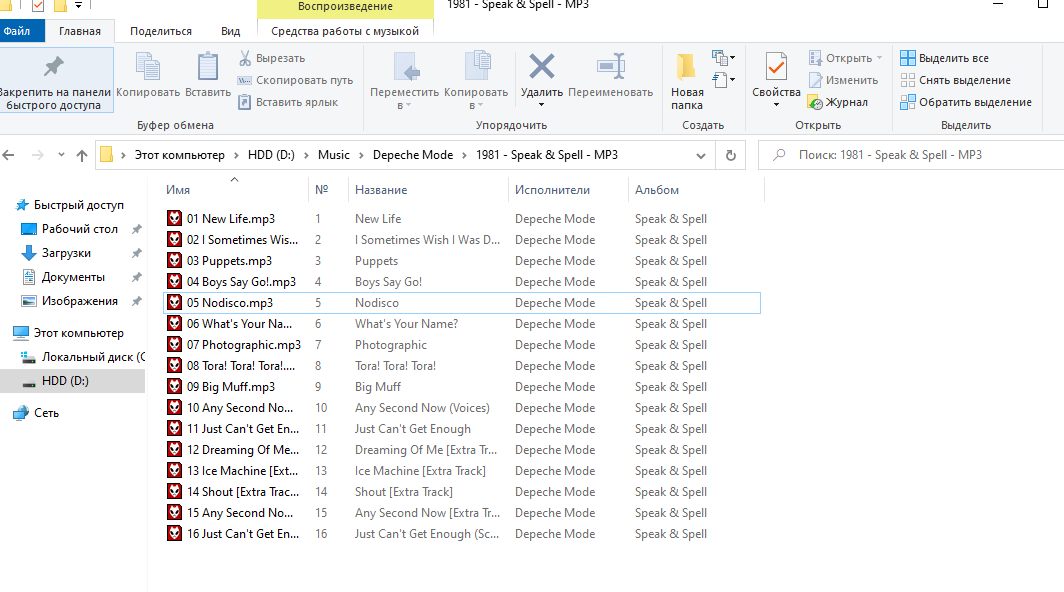1064x592 pixels.
Task: Open the Open (Открыть) dropdown arrow
Action: [879, 58]
